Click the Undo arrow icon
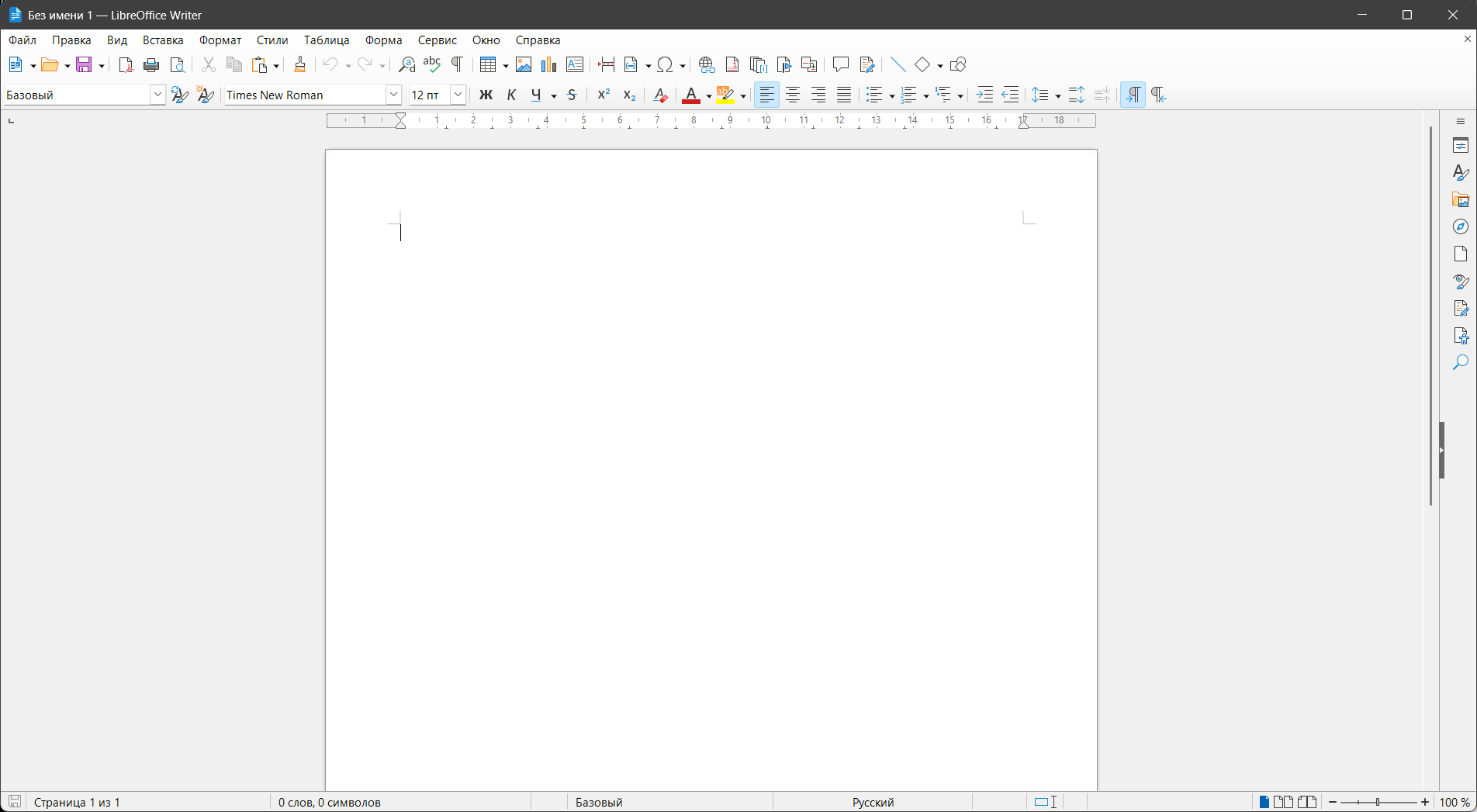 tap(331, 65)
